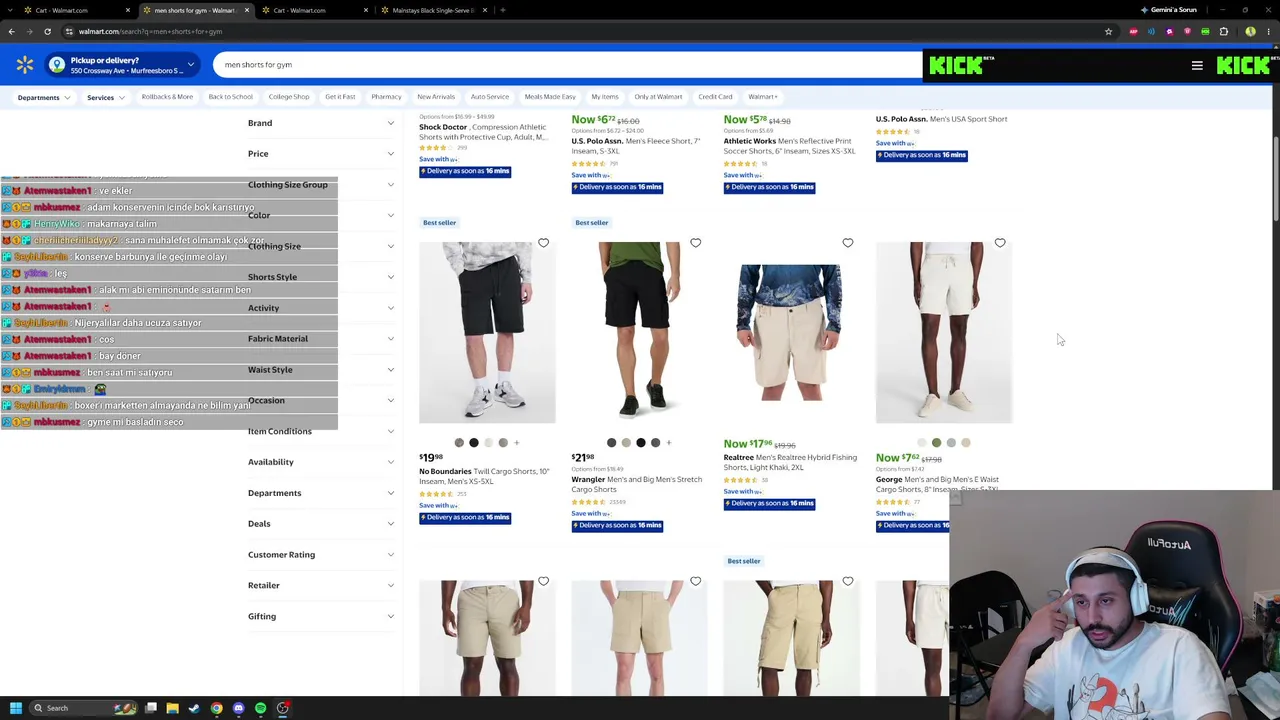The image size is (1280, 720).
Task: Heart the khaki shorts under No Boundaries product
Action: pyautogui.click(x=543, y=581)
